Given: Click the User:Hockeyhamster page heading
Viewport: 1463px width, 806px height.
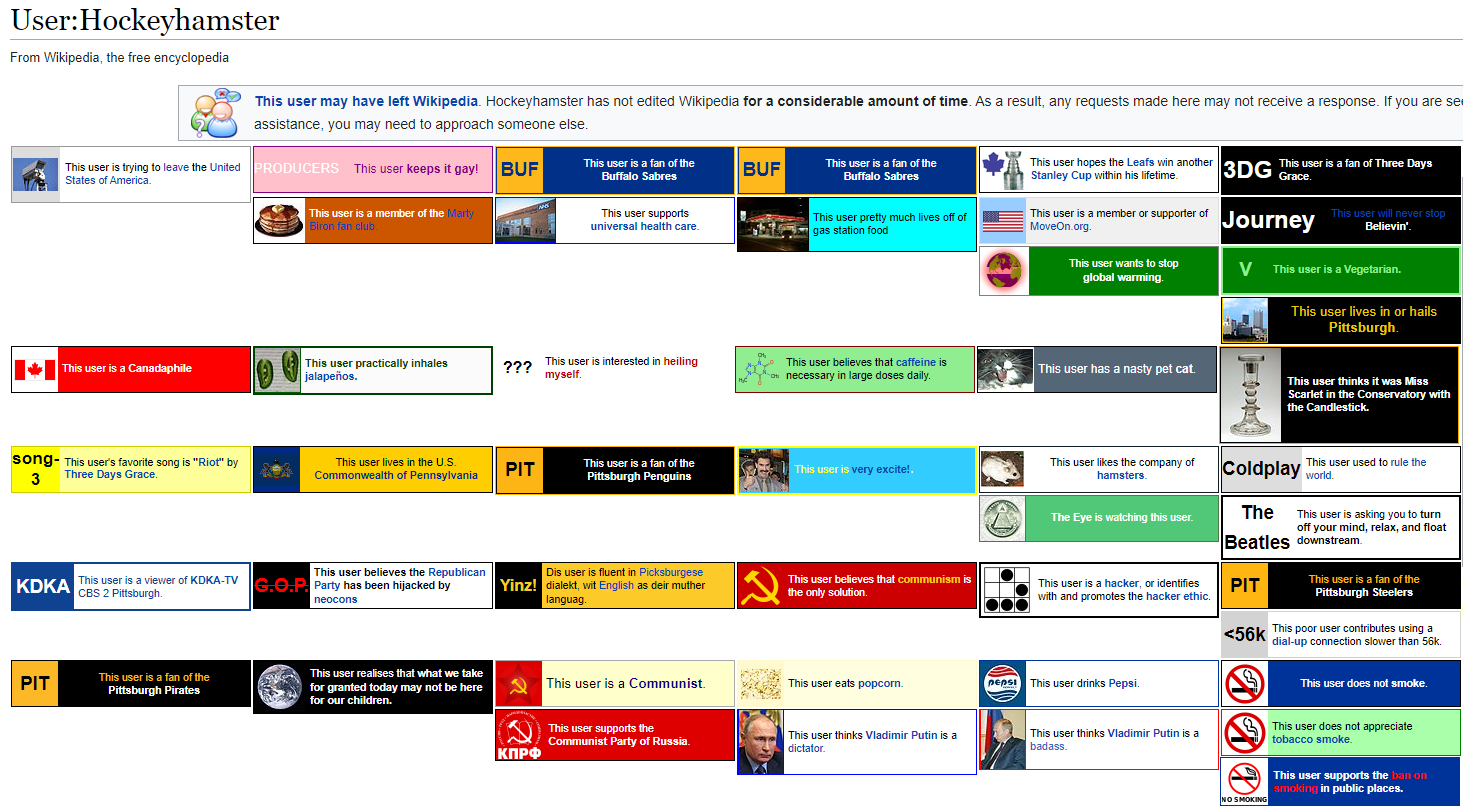Looking at the screenshot, I should [x=145, y=19].
